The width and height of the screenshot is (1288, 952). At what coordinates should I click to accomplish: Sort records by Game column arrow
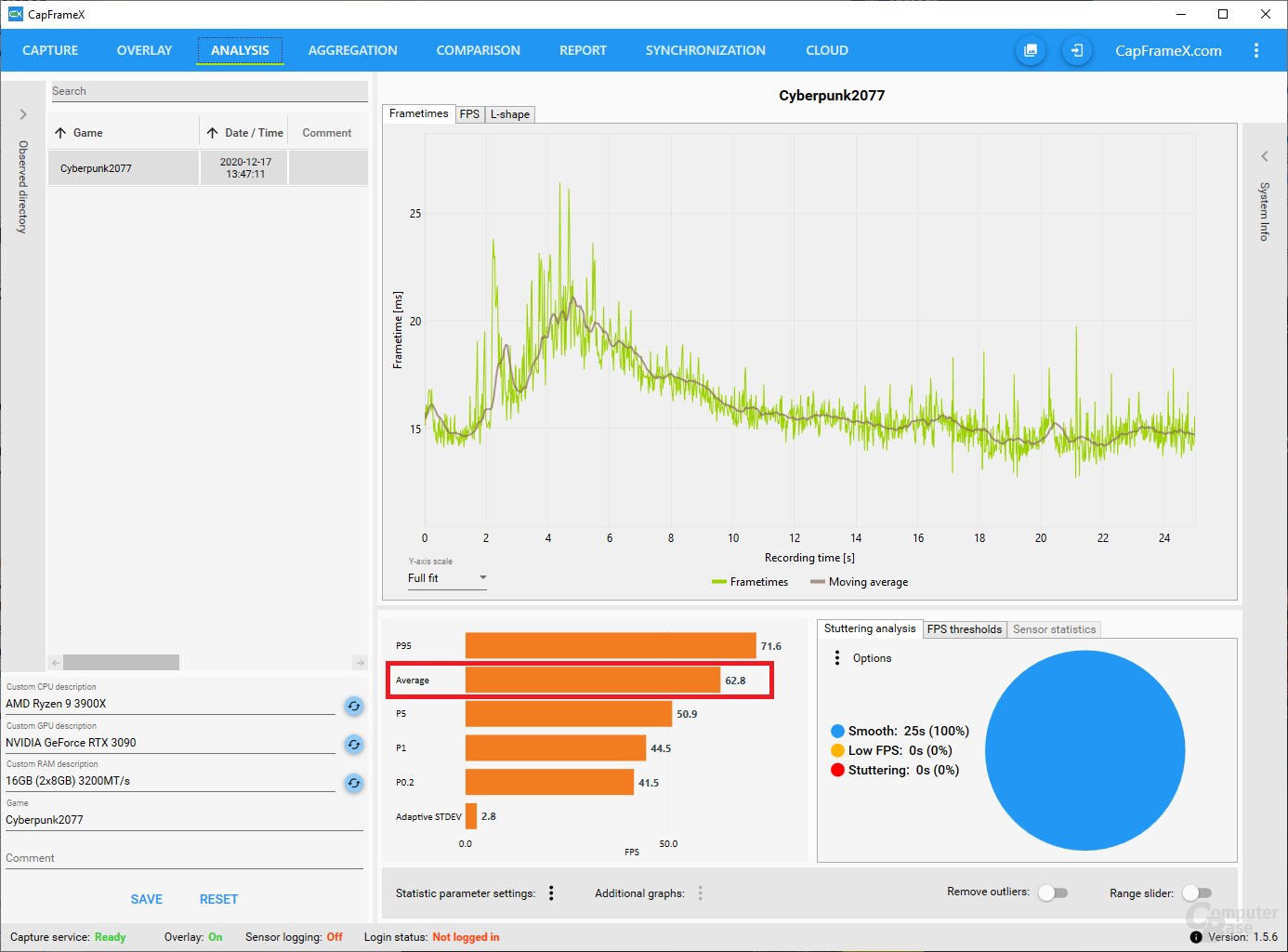60,133
